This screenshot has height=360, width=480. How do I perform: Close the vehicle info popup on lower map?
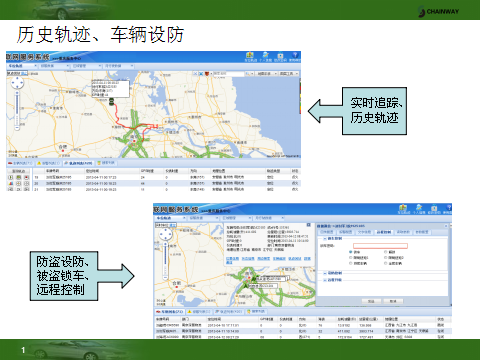point(308,225)
